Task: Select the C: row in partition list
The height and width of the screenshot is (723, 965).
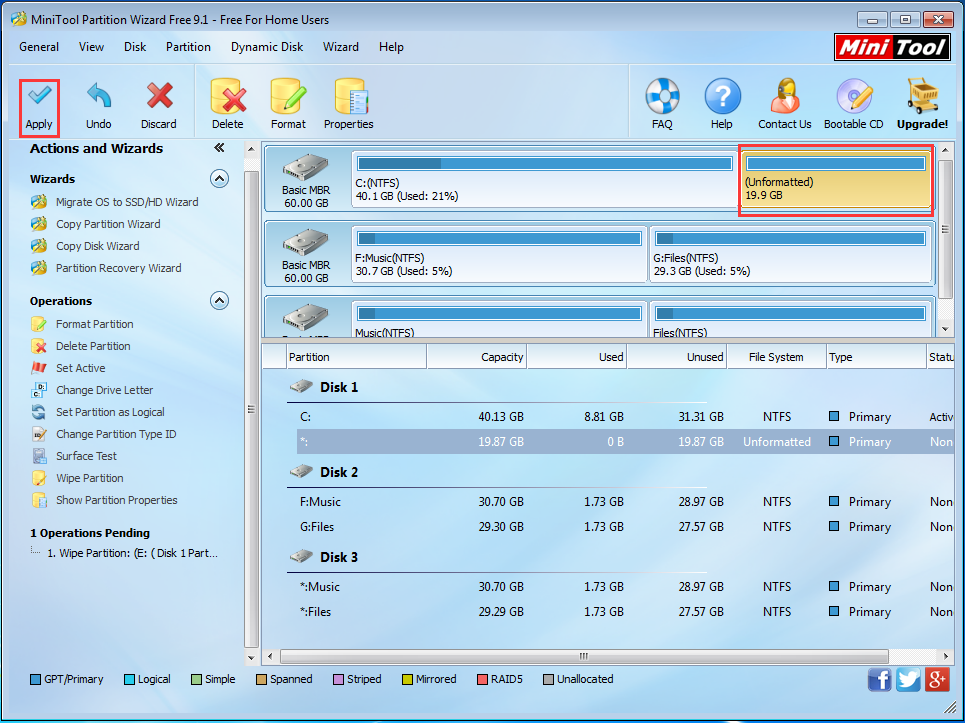Action: [625, 417]
